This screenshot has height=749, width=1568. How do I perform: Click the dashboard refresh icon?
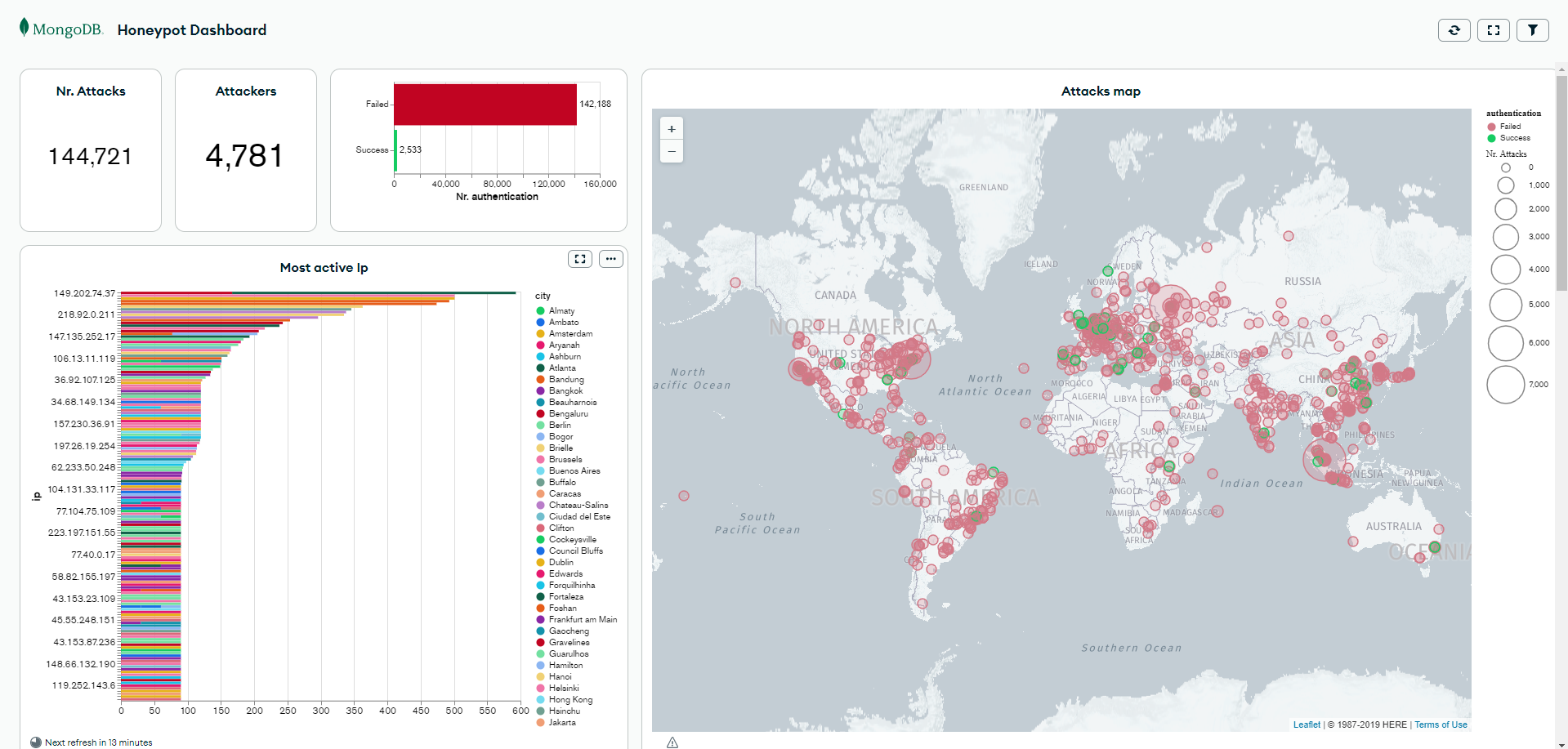1454,30
